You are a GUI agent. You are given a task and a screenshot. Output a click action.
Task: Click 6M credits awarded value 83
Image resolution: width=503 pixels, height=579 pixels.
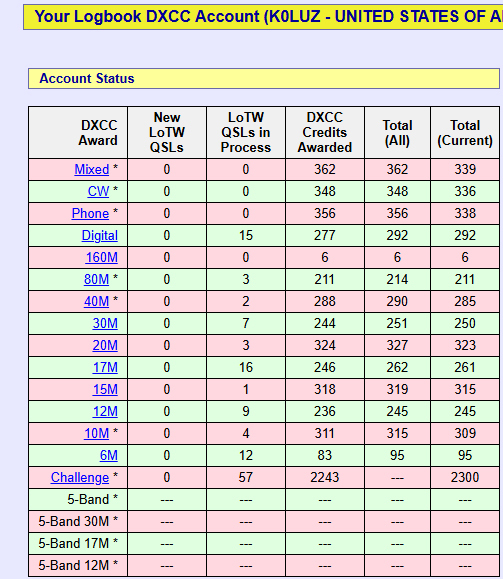pos(325,455)
